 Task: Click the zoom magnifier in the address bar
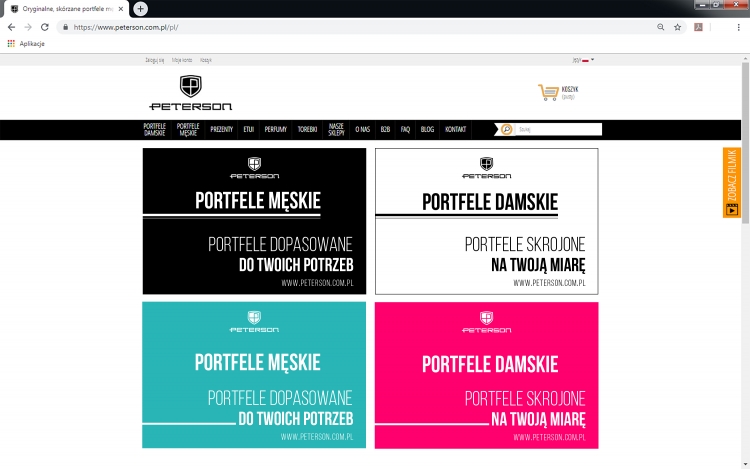point(660,27)
